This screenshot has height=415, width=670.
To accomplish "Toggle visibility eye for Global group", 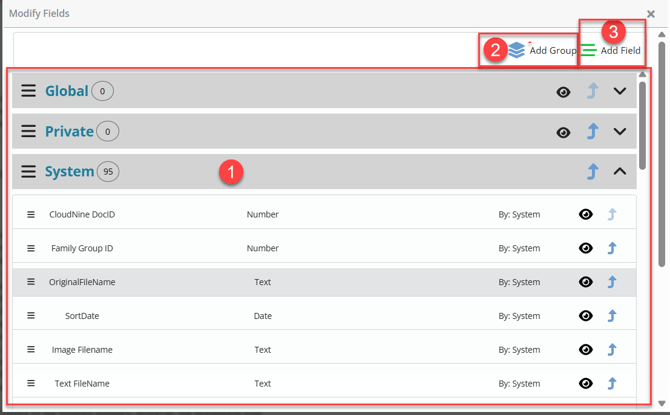I will 563,92.
